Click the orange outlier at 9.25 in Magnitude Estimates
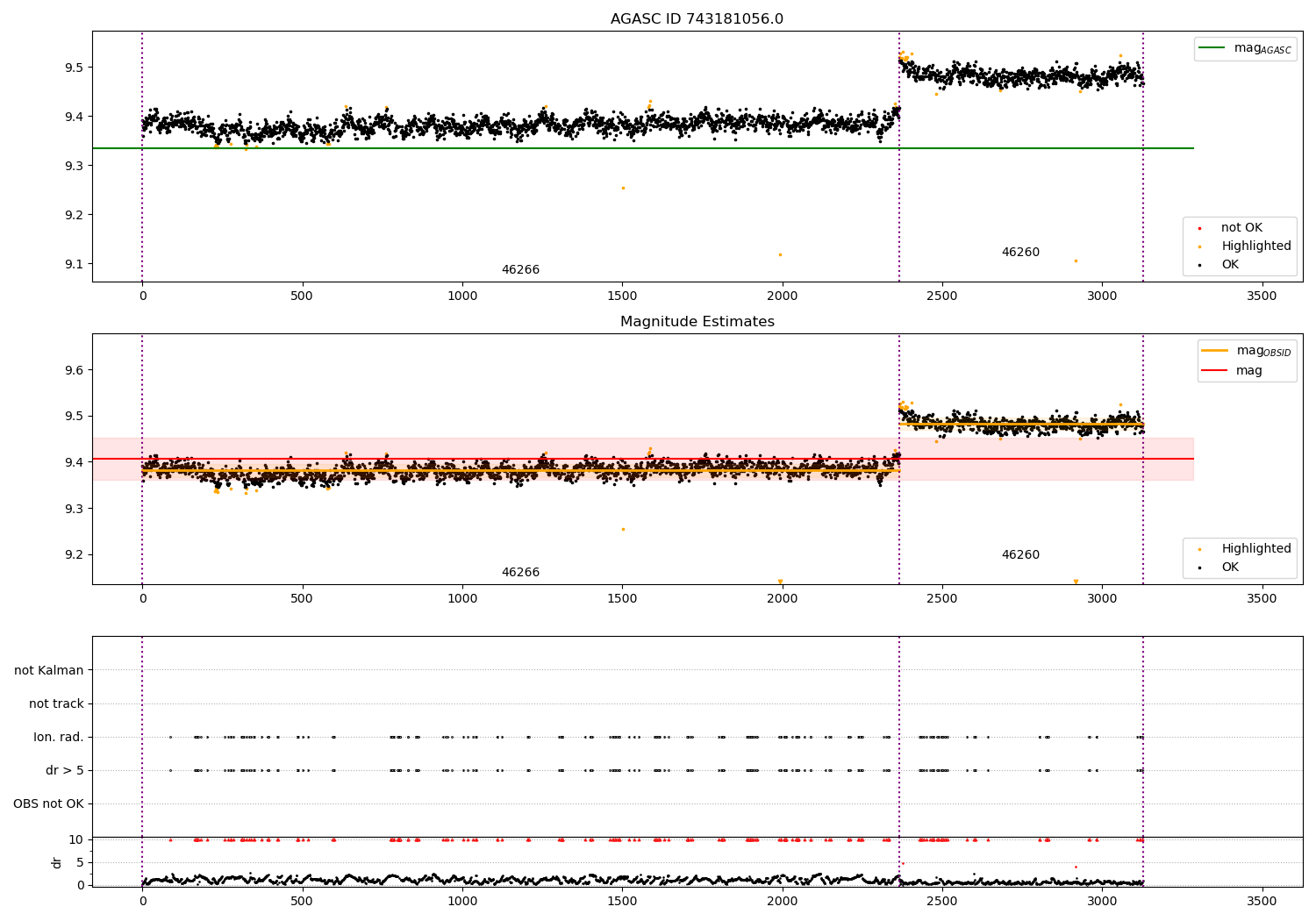 [623, 529]
